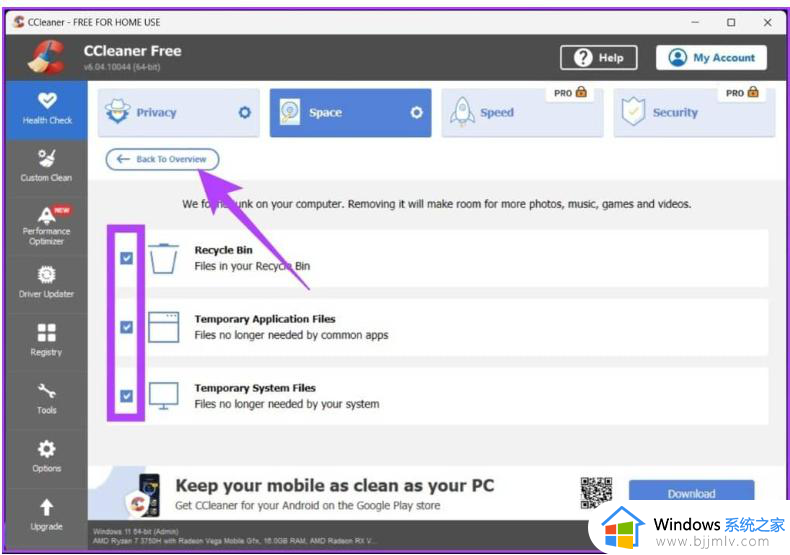Image resolution: width=790 pixels, height=555 pixels.
Task: Click Back To Overview button
Action: tap(162, 159)
